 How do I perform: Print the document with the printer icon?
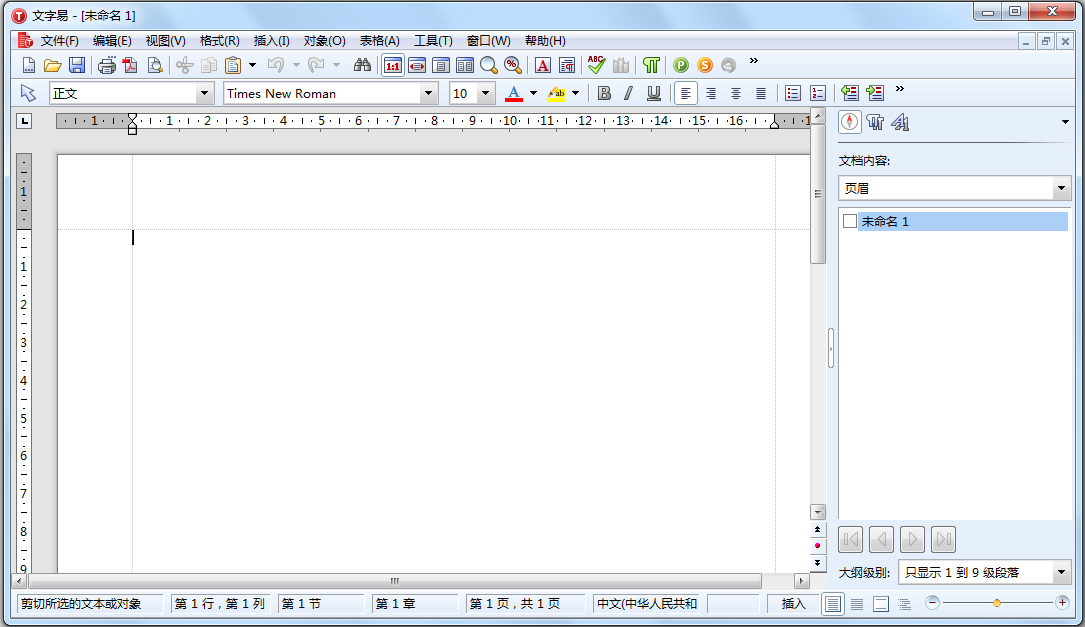click(107, 65)
